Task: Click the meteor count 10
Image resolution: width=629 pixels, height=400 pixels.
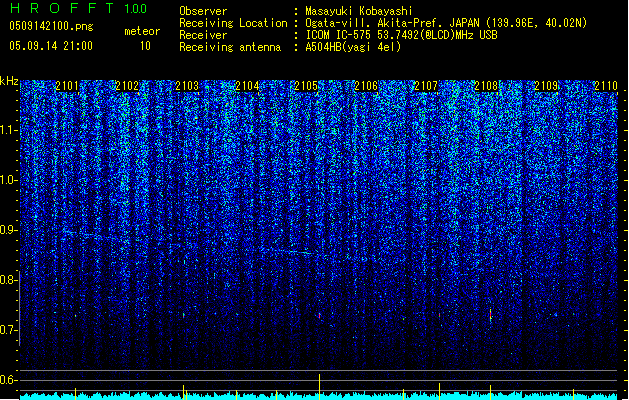Action: (x=145, y=46)
